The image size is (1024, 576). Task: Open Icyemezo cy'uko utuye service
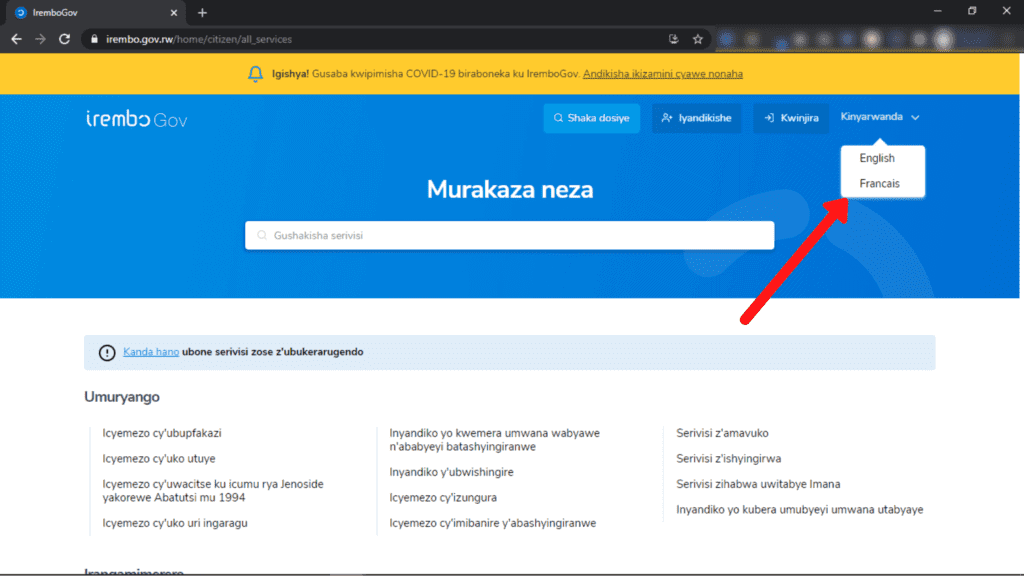pos(159,458)
